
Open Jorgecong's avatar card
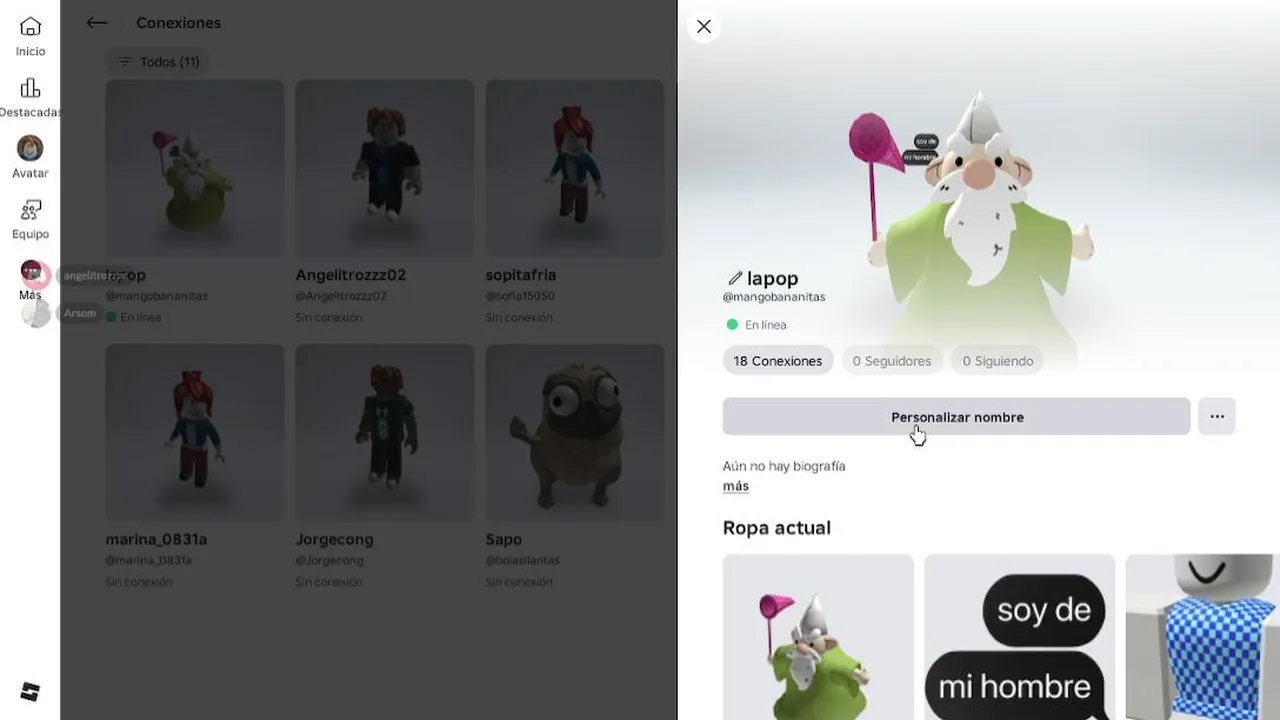[384, 432]
